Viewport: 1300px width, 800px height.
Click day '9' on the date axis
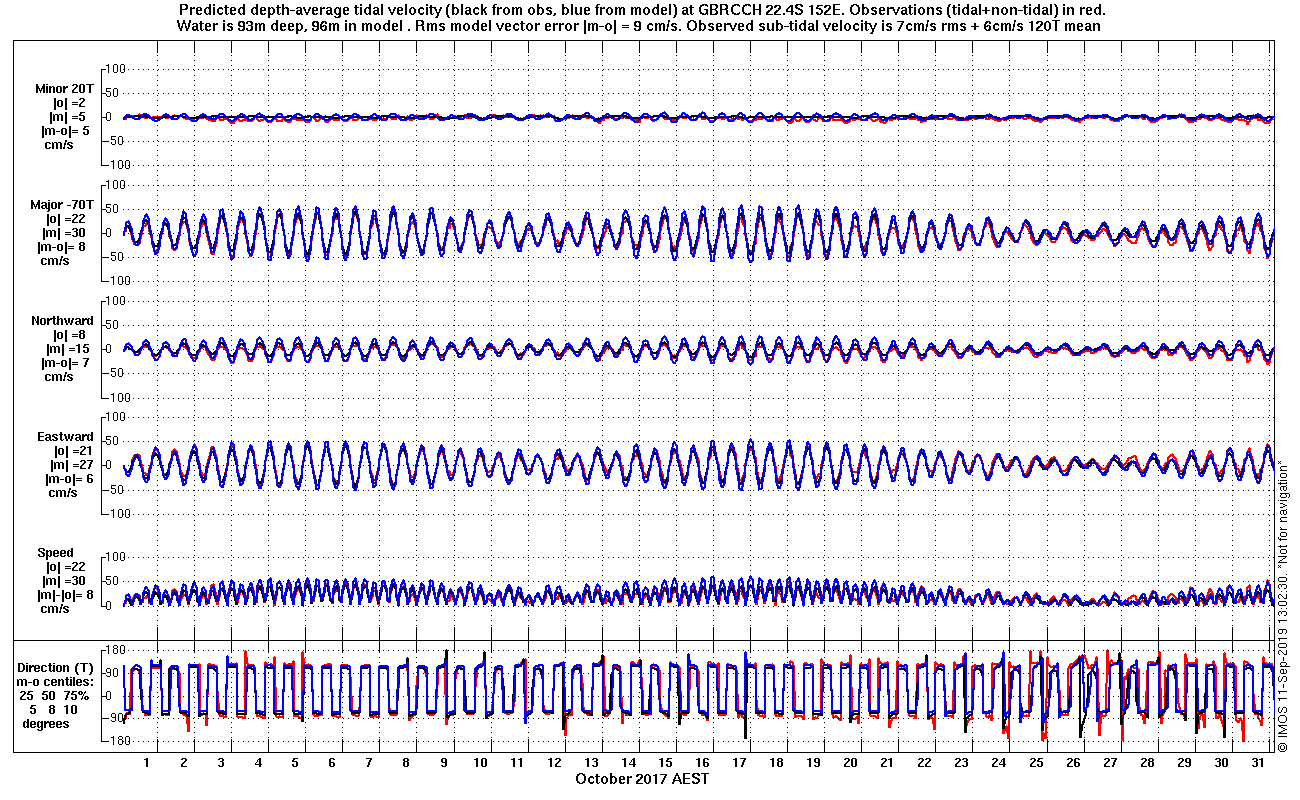click(x=443, y=762)
